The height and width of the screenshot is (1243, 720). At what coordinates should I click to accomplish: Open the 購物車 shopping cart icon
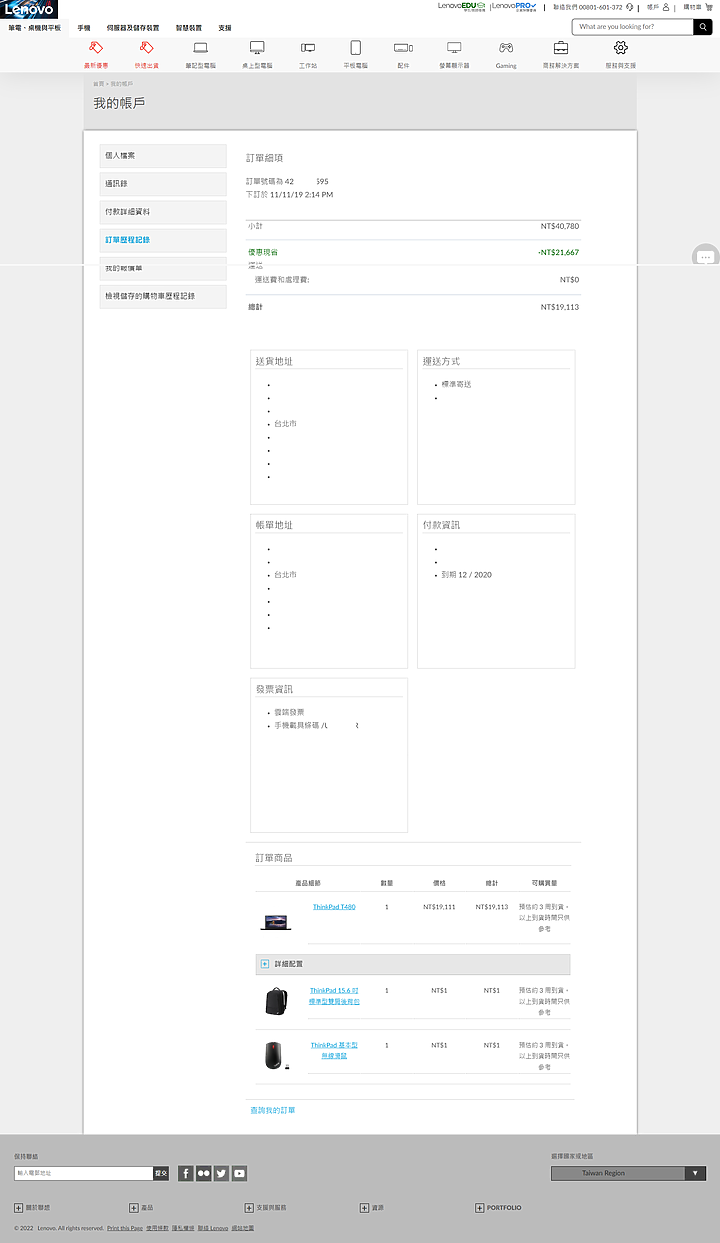[709, 7]
